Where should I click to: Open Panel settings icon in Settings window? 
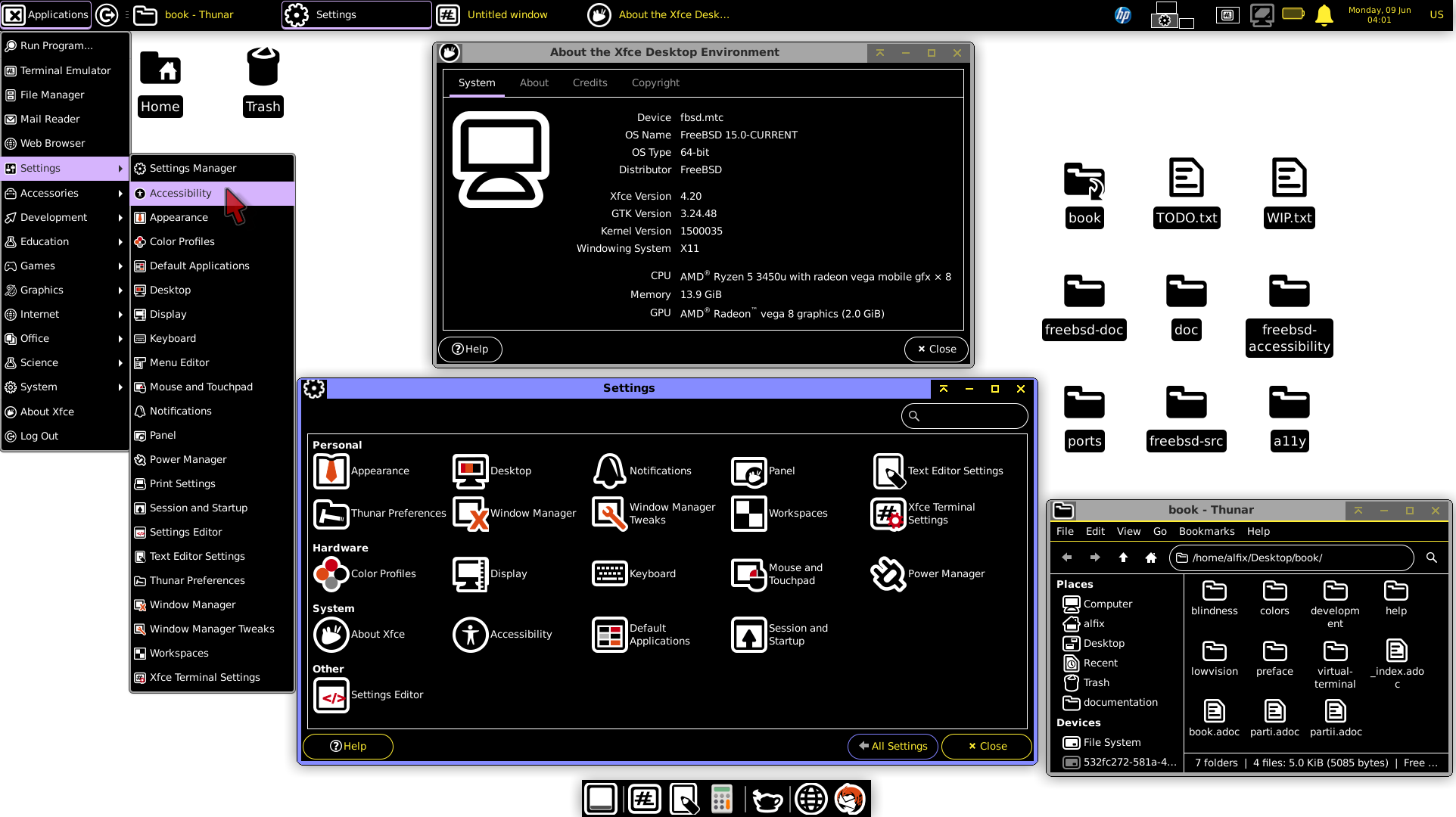click(749, 471)
